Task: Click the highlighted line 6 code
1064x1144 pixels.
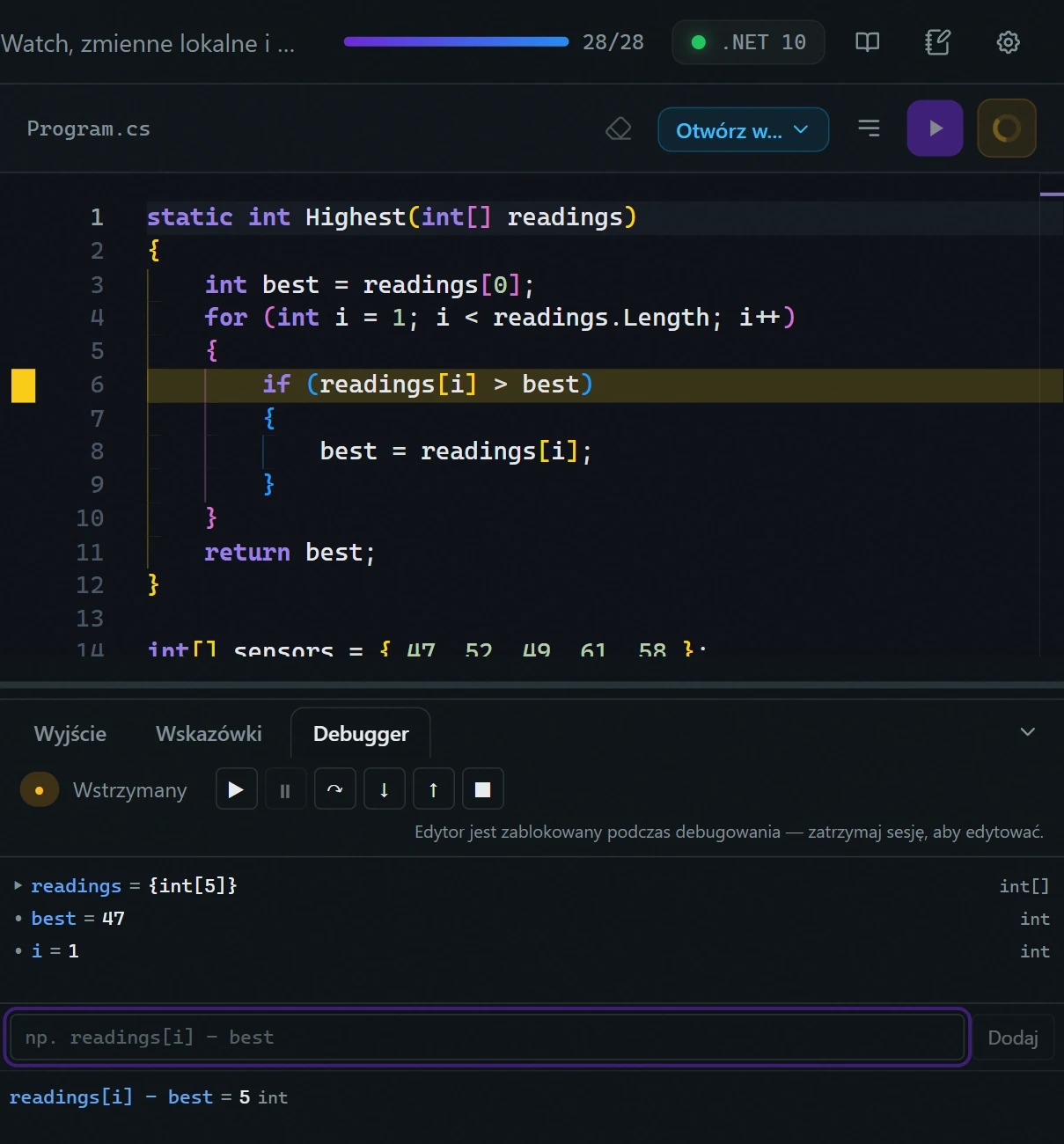Action: click(x=605, y=385)
